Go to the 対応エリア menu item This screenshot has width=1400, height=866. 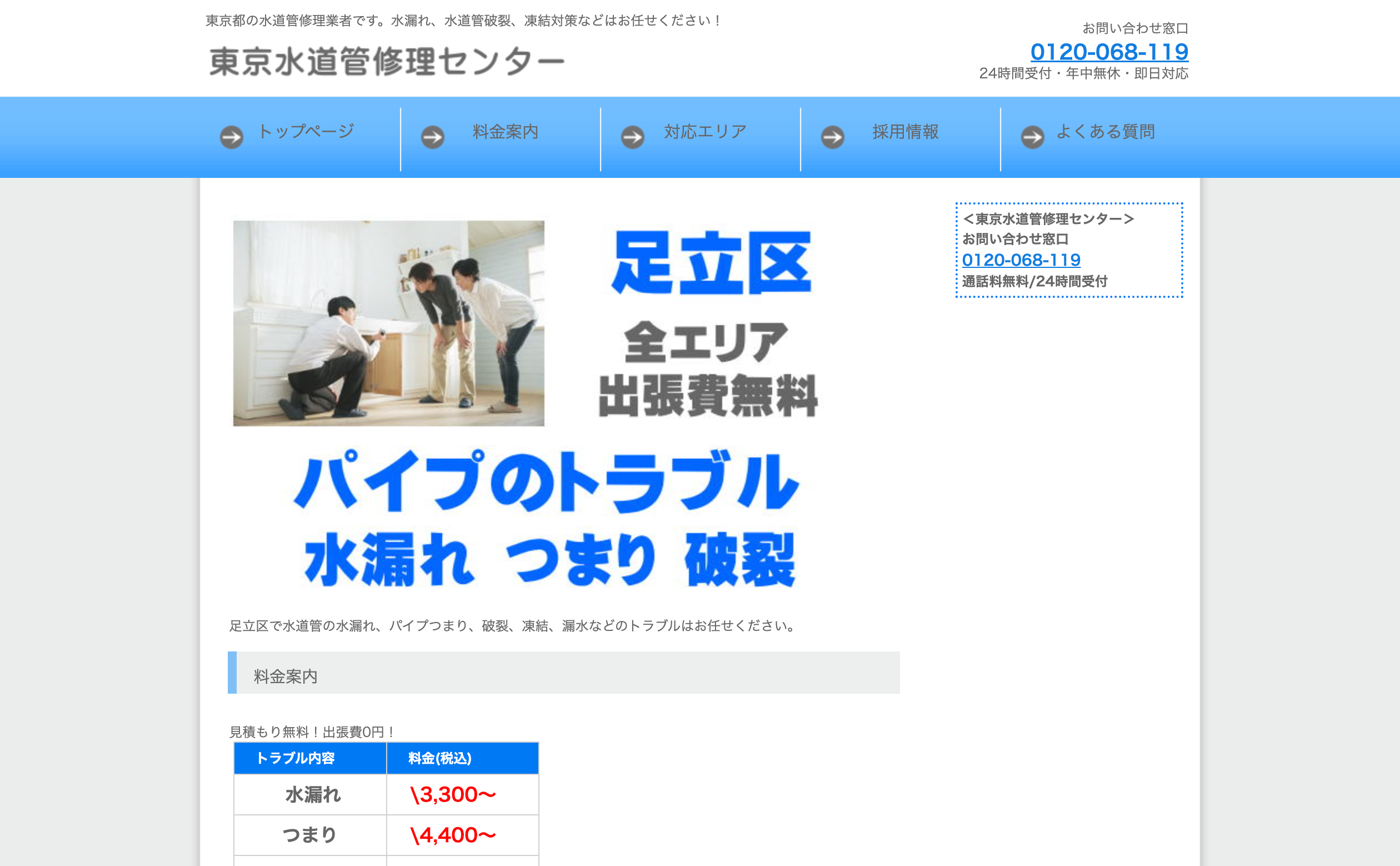pos(705,132)
